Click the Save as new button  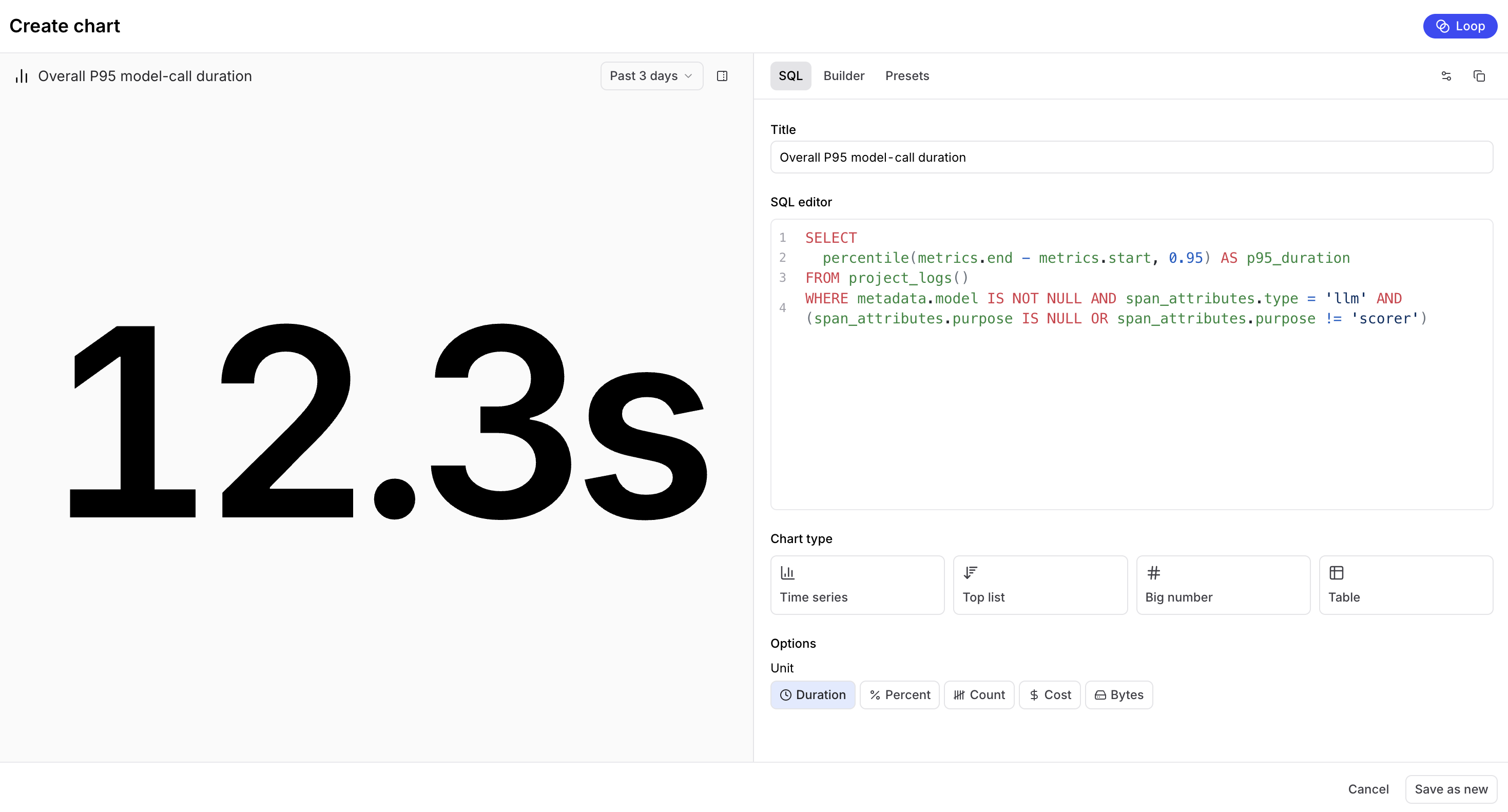[x=1451, y=789]
